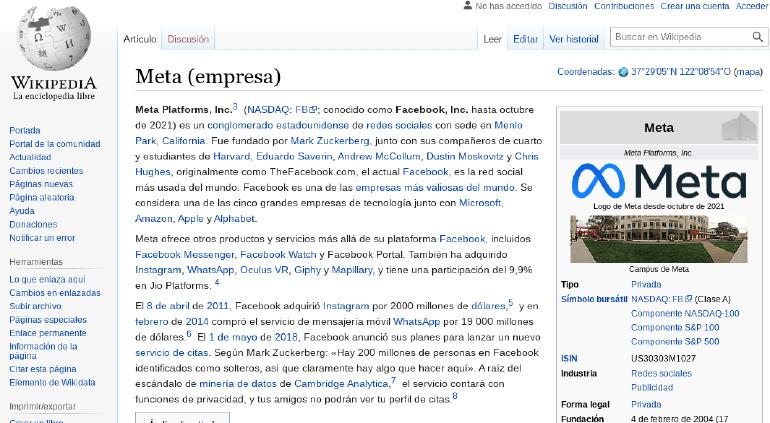Open Elemento de Wikidata
The image size is (770, 423).
(52, 383)
